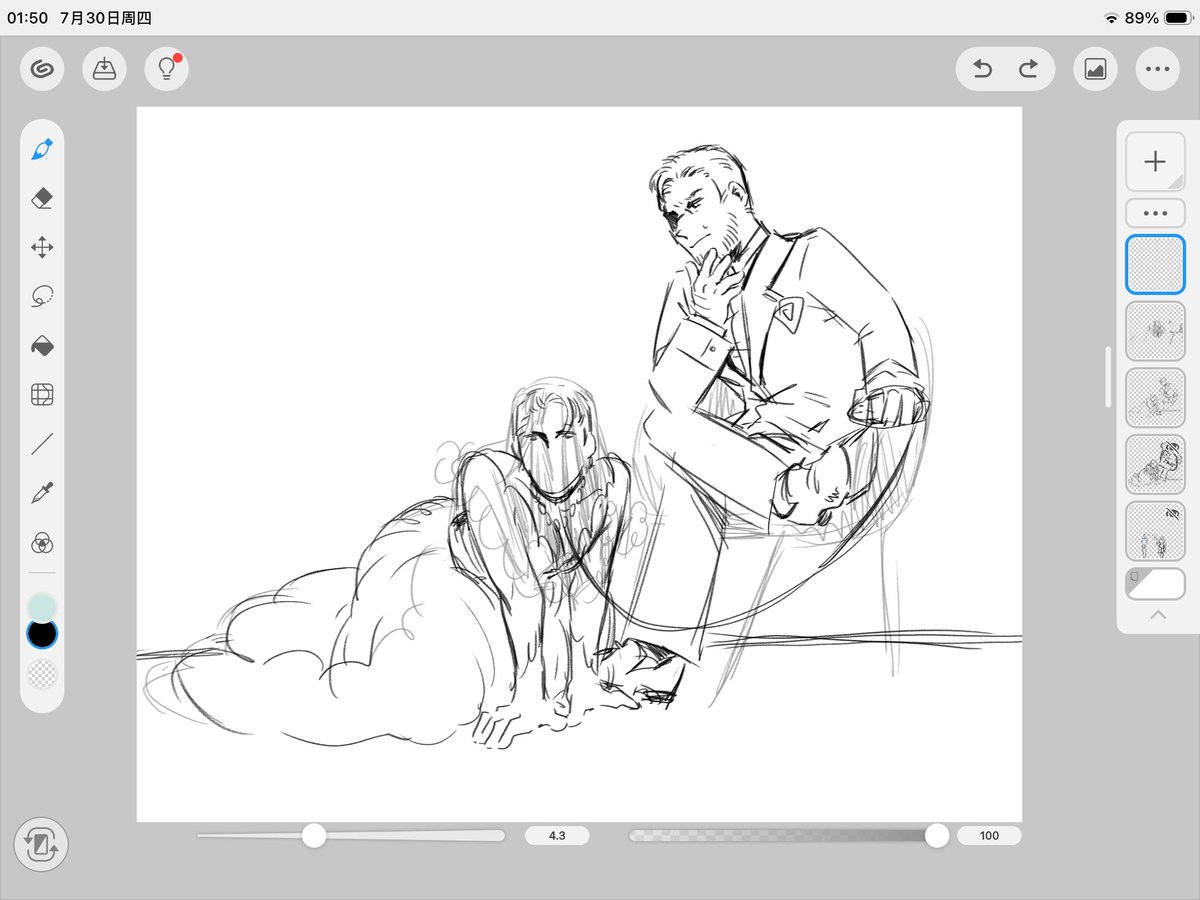This screenshot has height=900, width=1200.
Task: Open the three-dot more options menu at top right
Action: click(1157, 69)
